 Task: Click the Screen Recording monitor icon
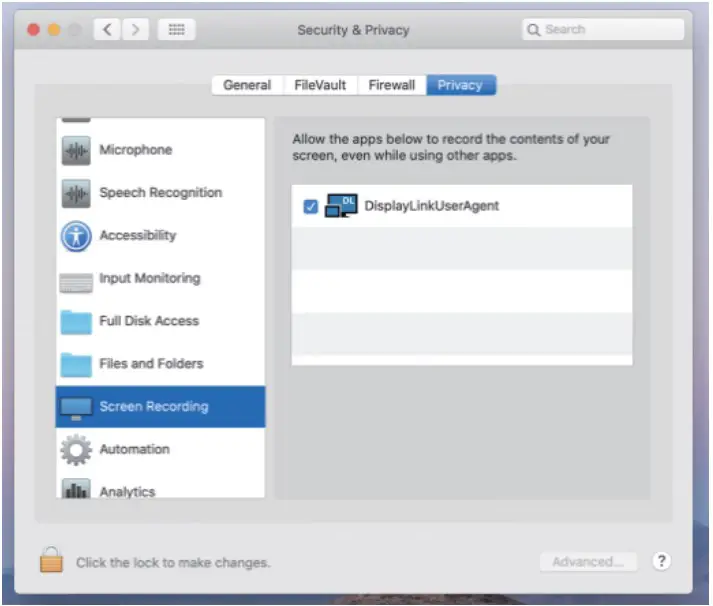(x=76, y=408)
